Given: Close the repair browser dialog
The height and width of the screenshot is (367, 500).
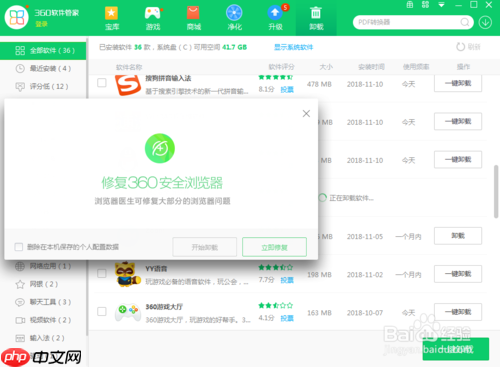Looking at the screenshot, I should coord(306,114).
